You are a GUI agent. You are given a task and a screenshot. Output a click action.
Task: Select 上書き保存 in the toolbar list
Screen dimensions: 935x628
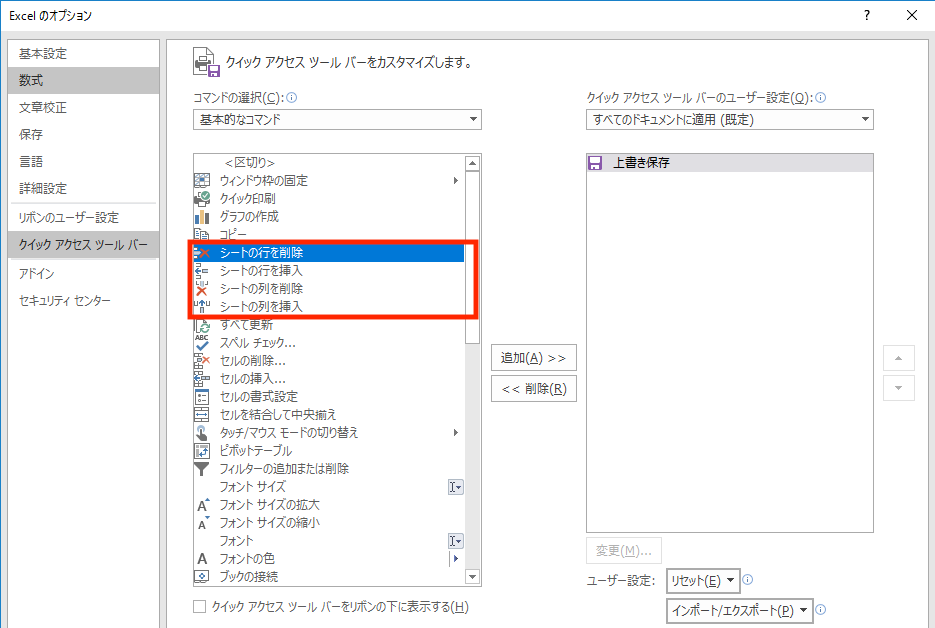[x=730, y=163]
